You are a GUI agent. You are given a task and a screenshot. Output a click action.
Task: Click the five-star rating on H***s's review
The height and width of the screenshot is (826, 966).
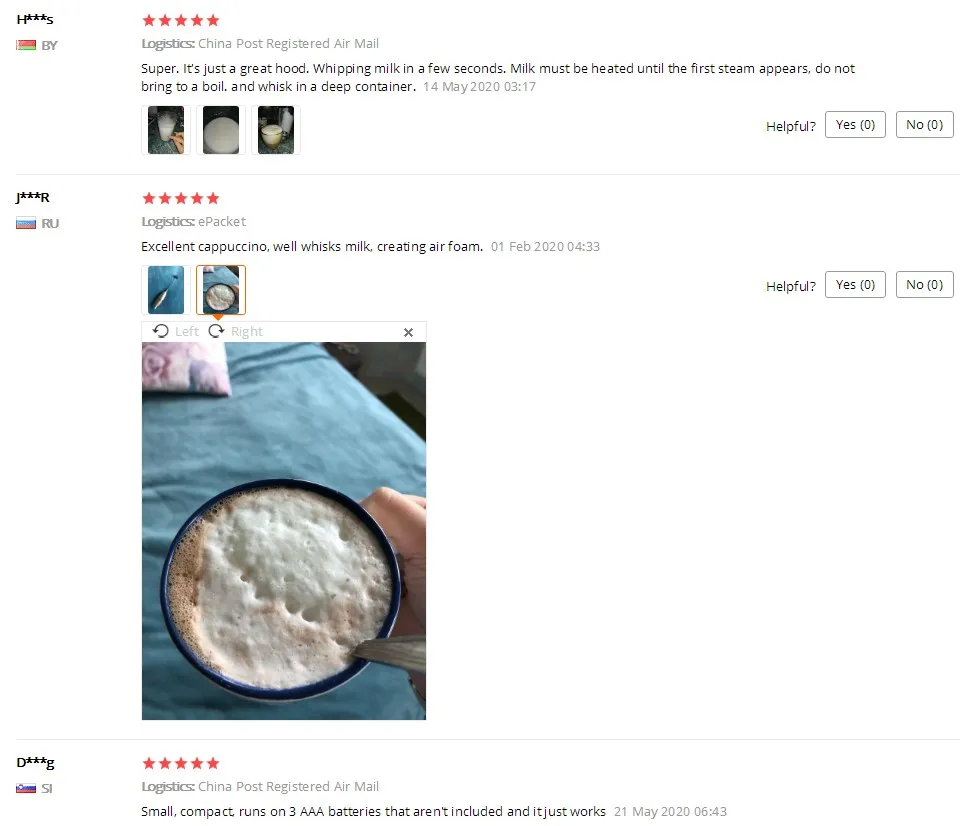coord(181,20)
